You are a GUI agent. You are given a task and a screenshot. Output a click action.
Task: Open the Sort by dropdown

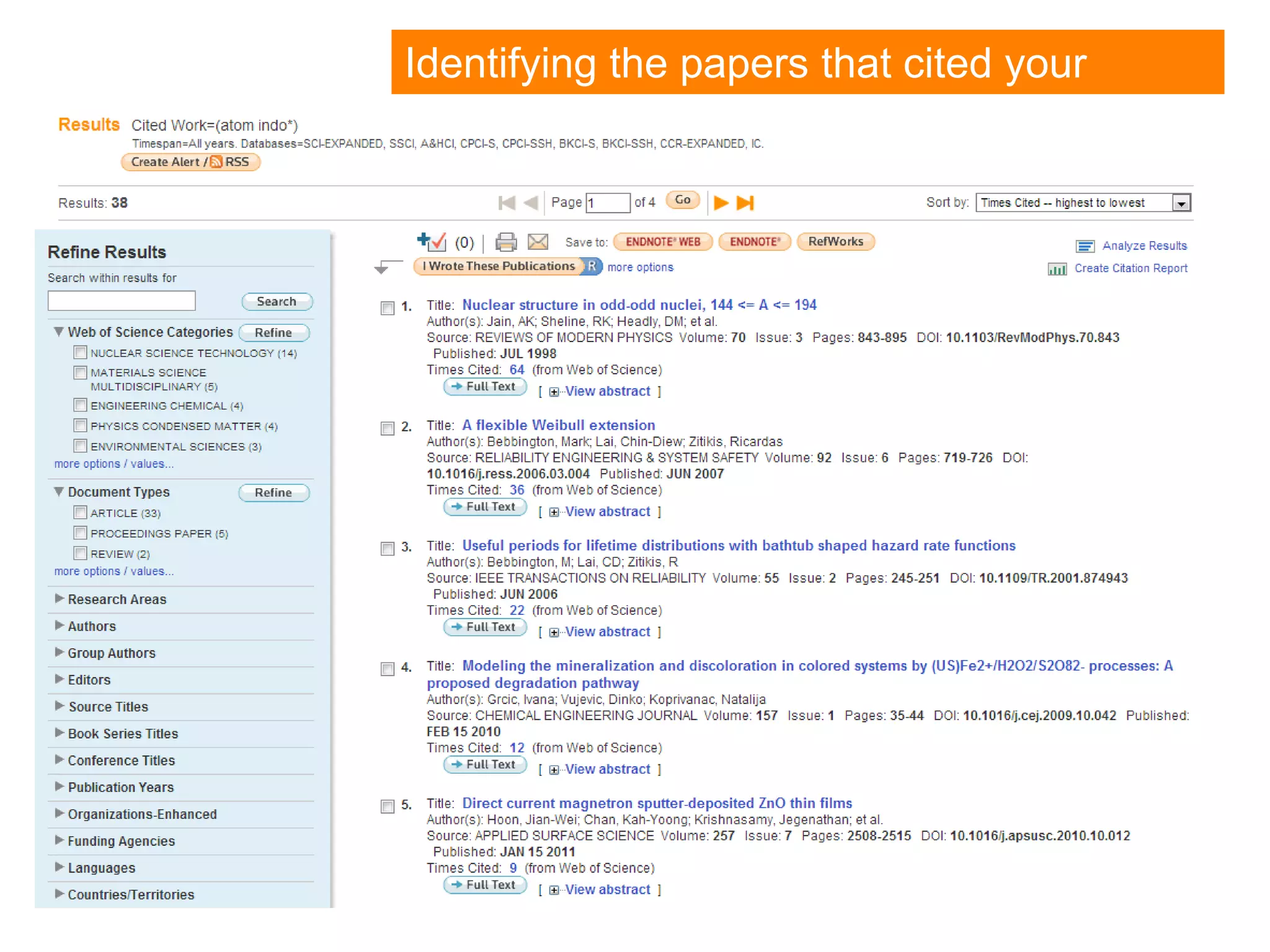pos(1083,203)
